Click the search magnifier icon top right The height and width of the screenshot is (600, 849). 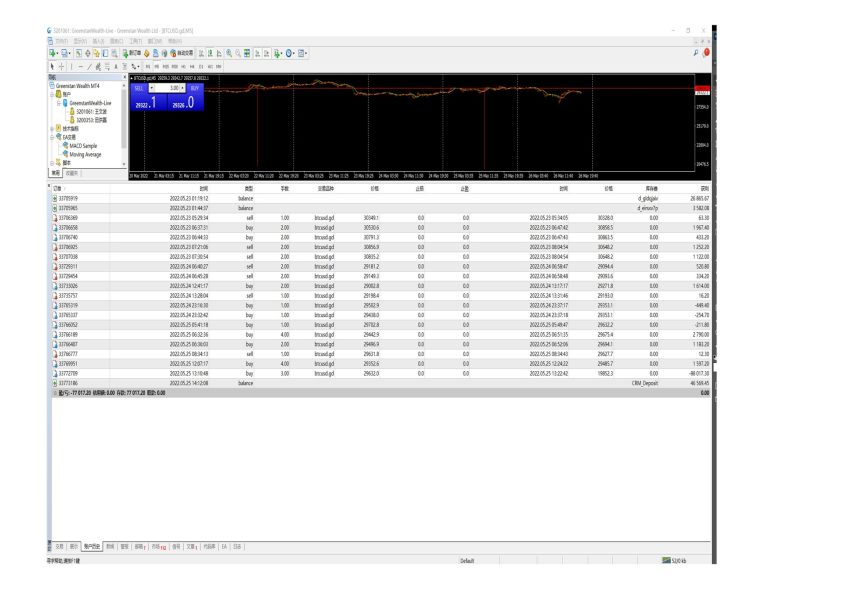696,53
